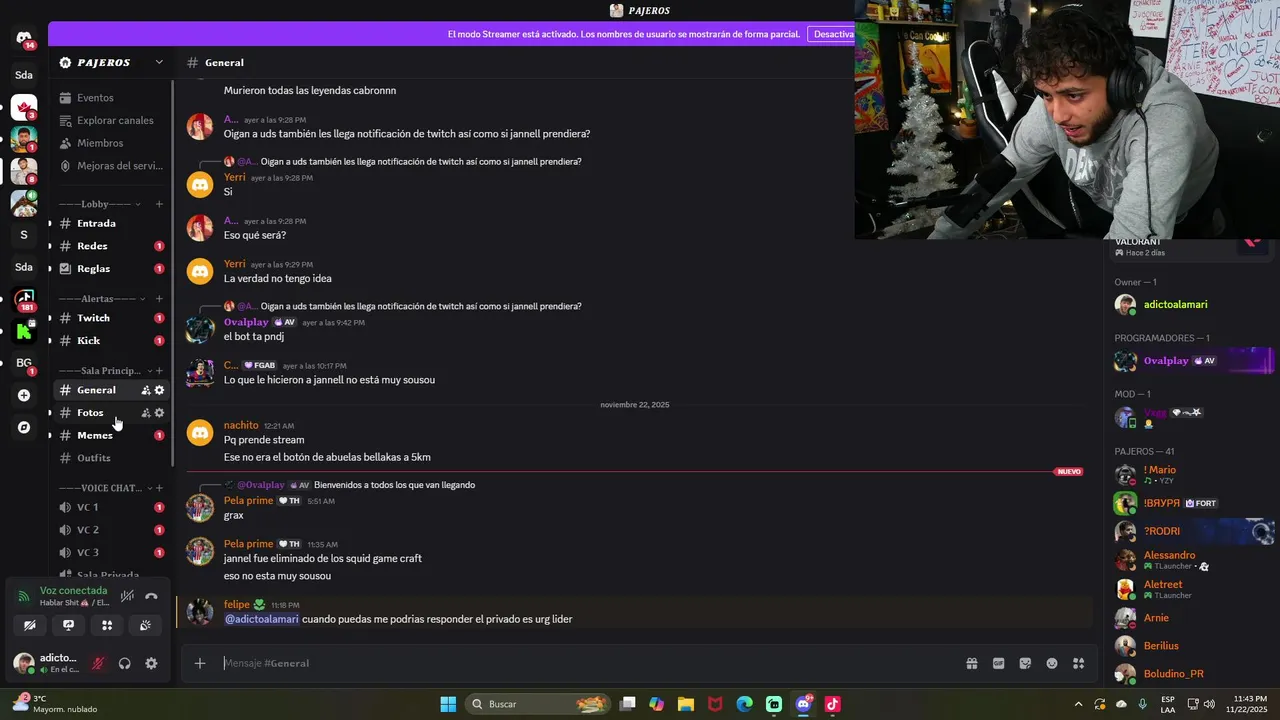Open Mejoras del servidor
Image resolution: width=1280 pixels, height=720 pixels.
110,166
